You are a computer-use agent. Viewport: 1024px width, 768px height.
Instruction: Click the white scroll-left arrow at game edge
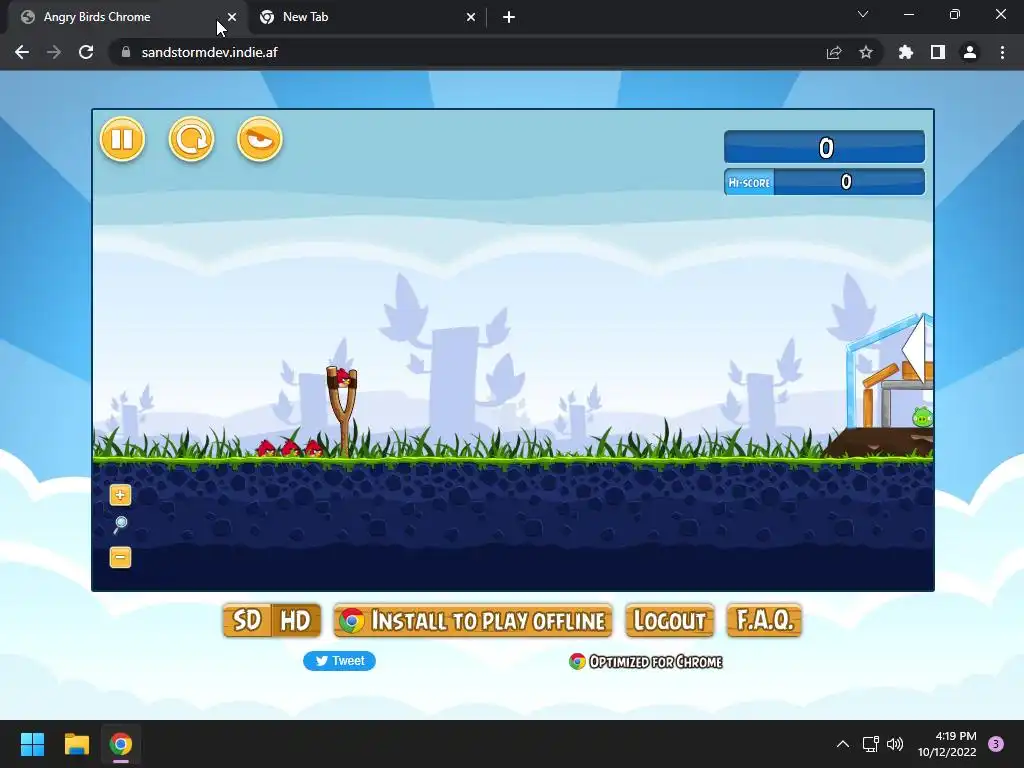point(914,349)
